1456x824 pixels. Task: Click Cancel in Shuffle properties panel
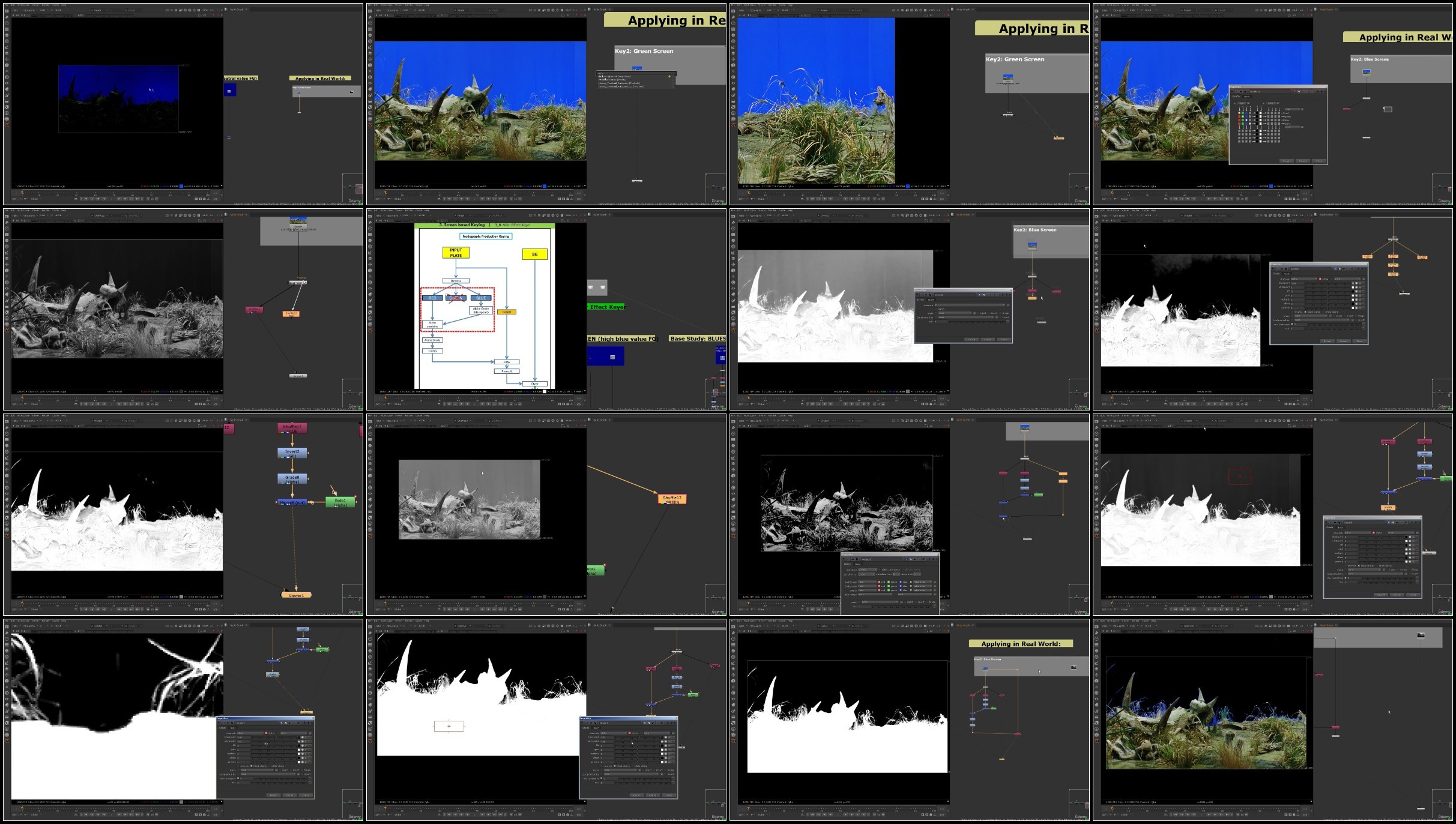click(x=1303, y=161)
